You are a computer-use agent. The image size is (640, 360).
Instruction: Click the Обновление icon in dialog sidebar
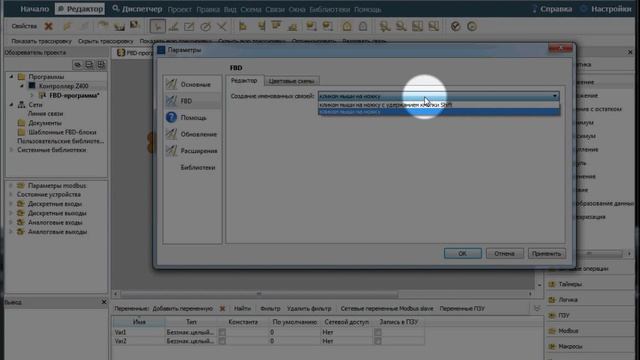click(171, 134)
